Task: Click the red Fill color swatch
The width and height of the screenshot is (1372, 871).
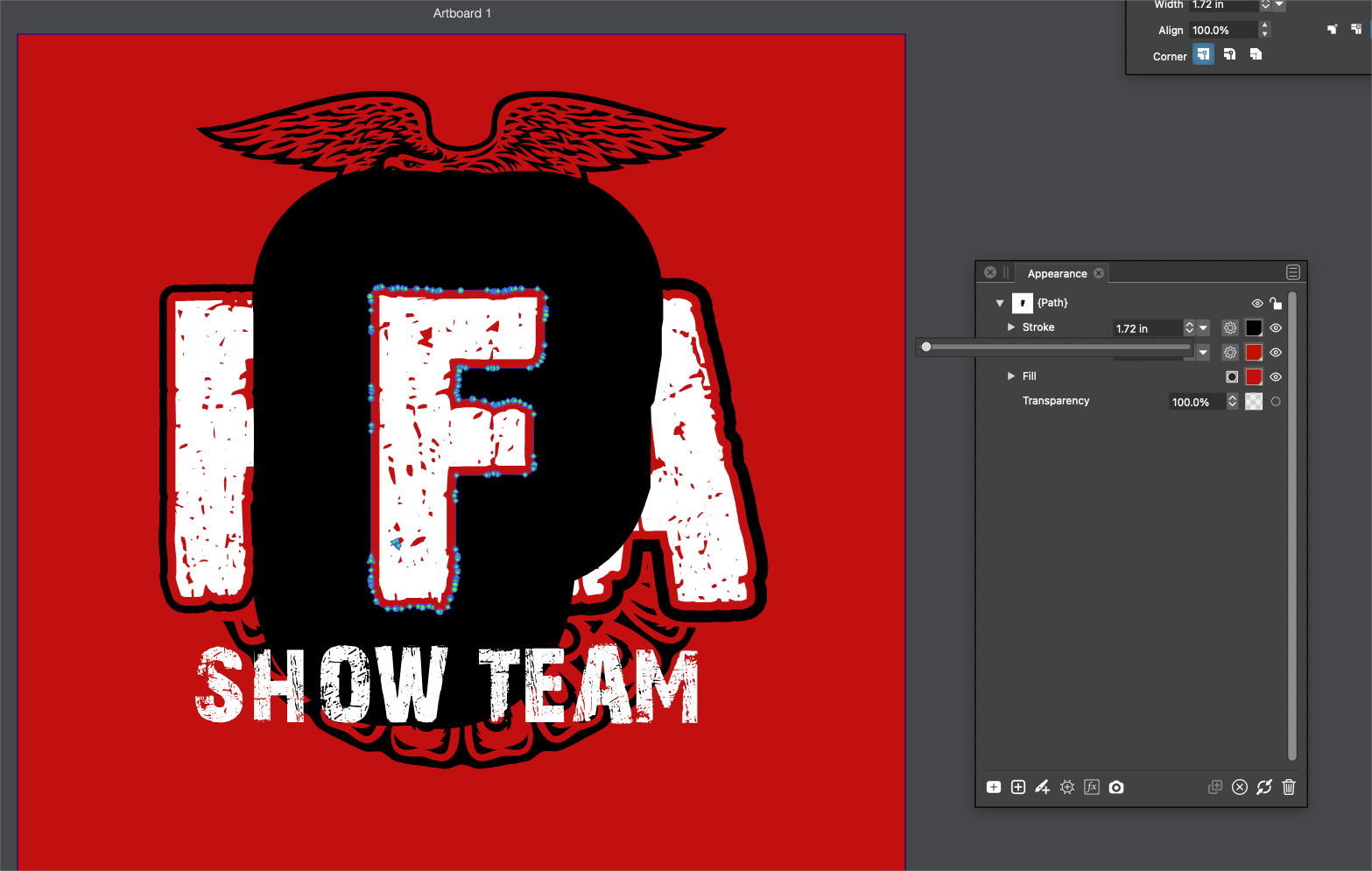Action: tap(1254, 377)
